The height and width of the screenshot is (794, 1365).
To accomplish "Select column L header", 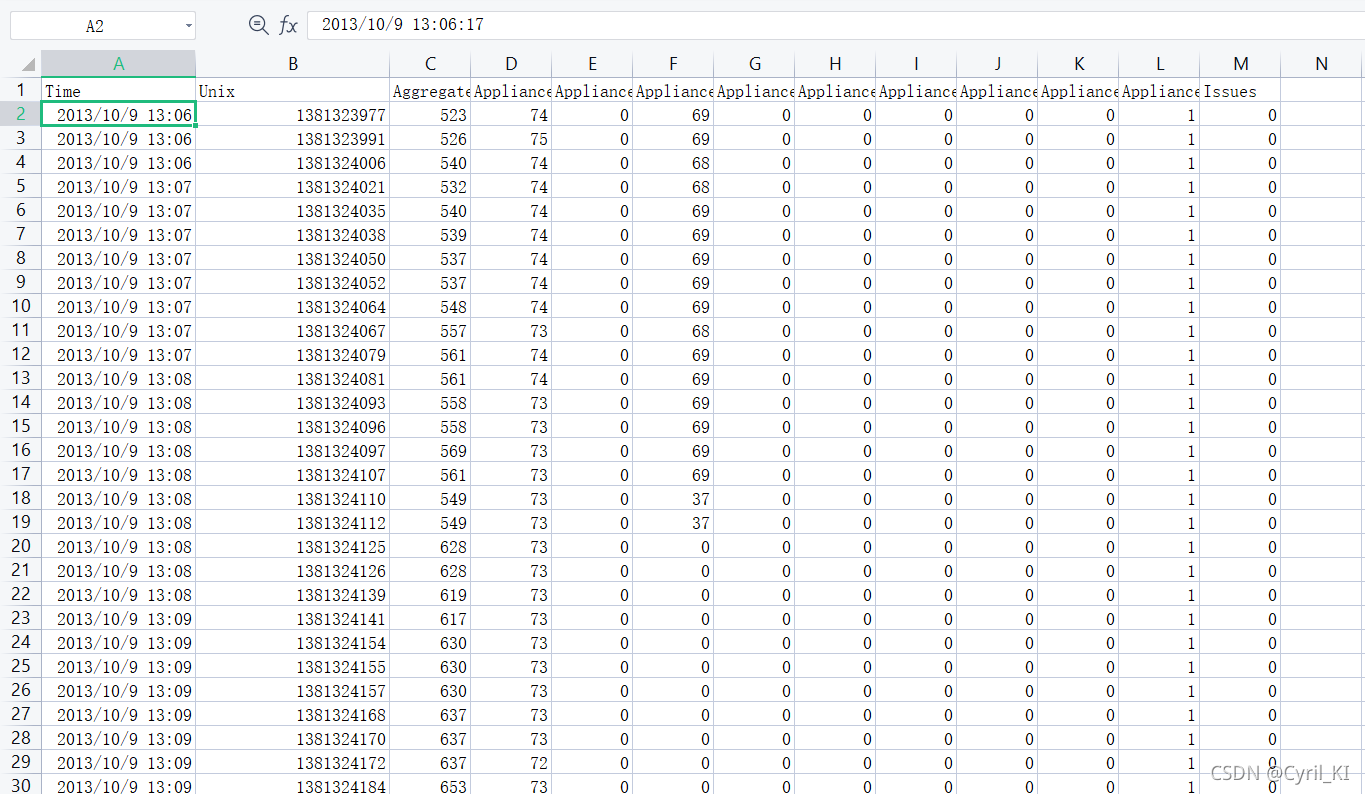I will click(1159, 64).
